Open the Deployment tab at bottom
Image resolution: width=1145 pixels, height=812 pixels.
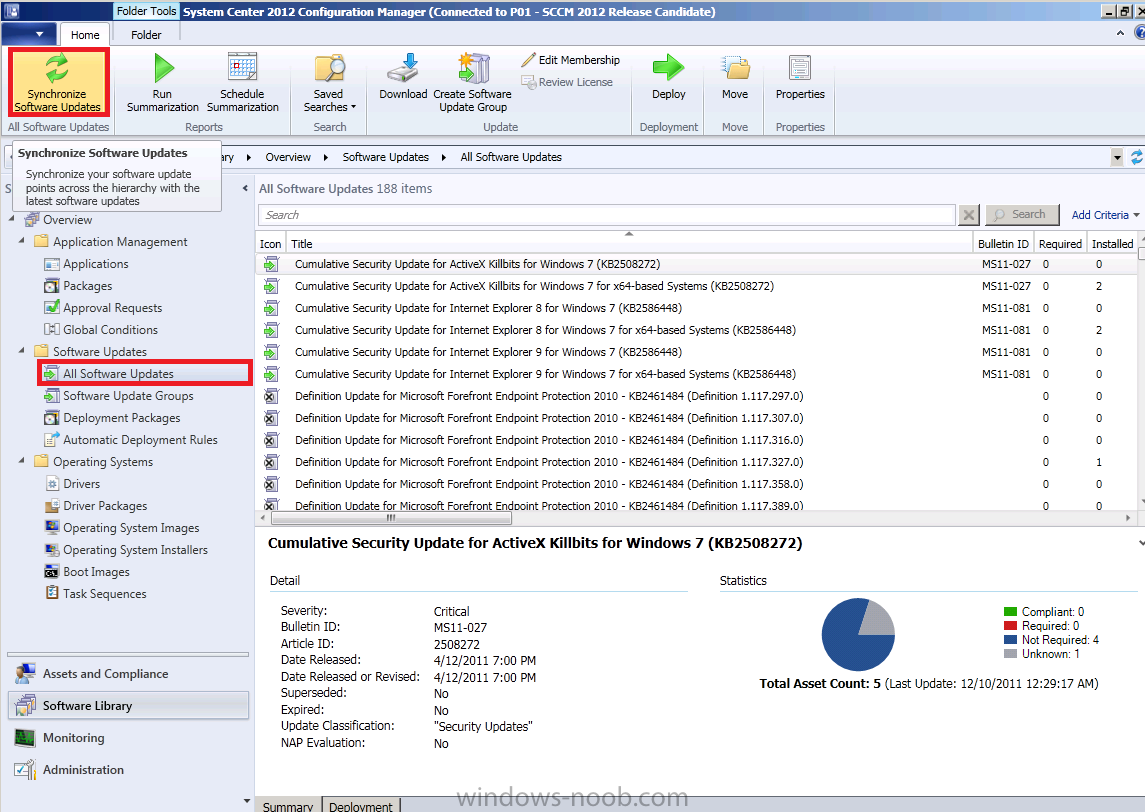point(361,805)
